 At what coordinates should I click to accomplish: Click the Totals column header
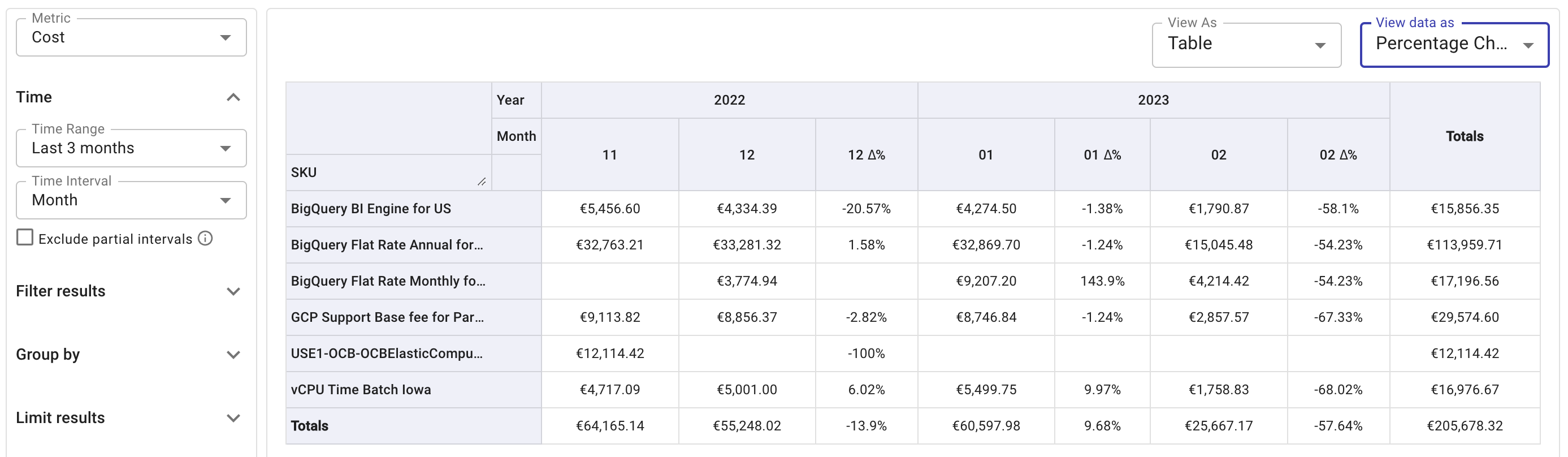[1465, 136]
